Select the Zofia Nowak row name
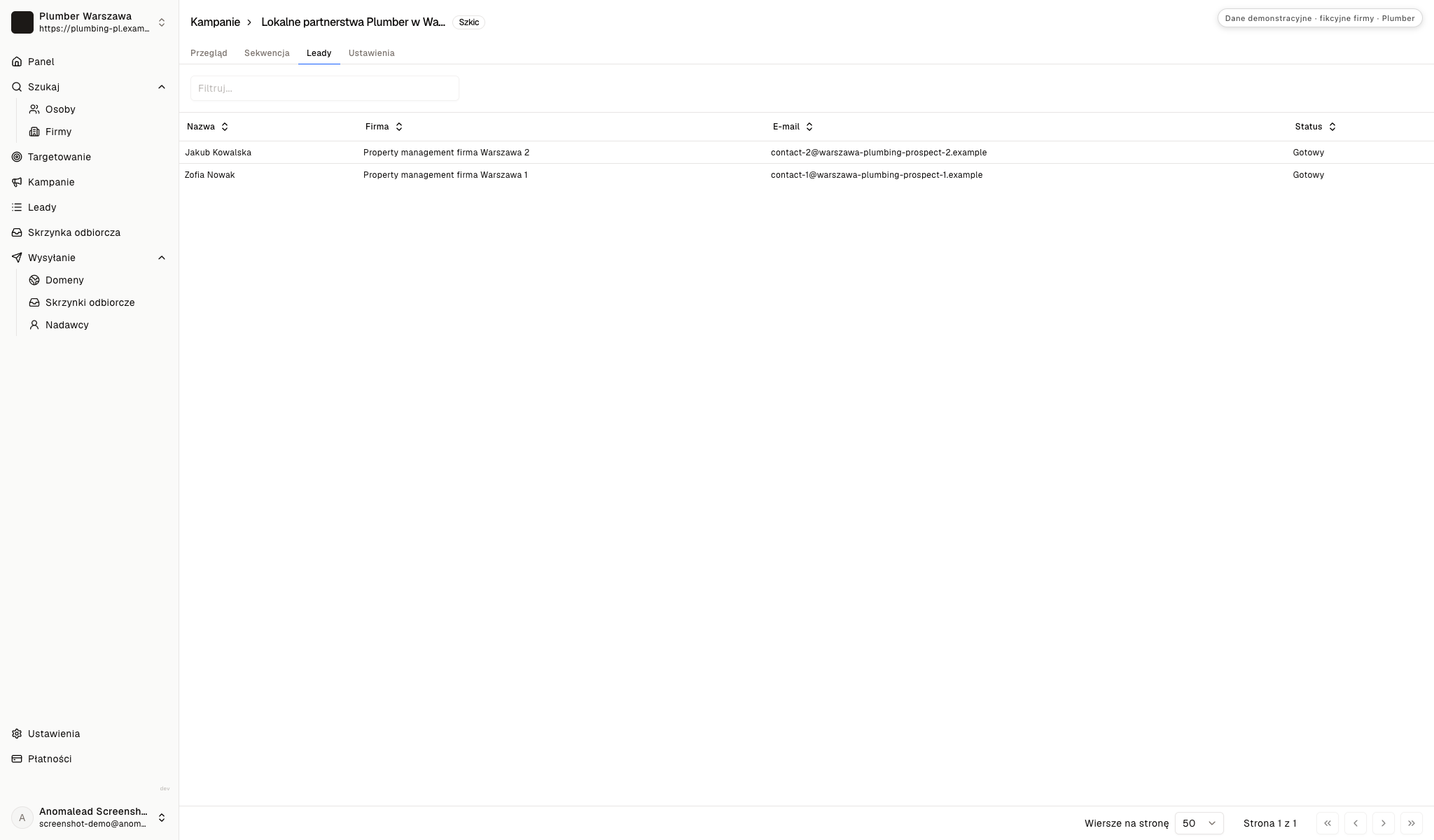The image size is (1434, 840). (x=210, y=175)
